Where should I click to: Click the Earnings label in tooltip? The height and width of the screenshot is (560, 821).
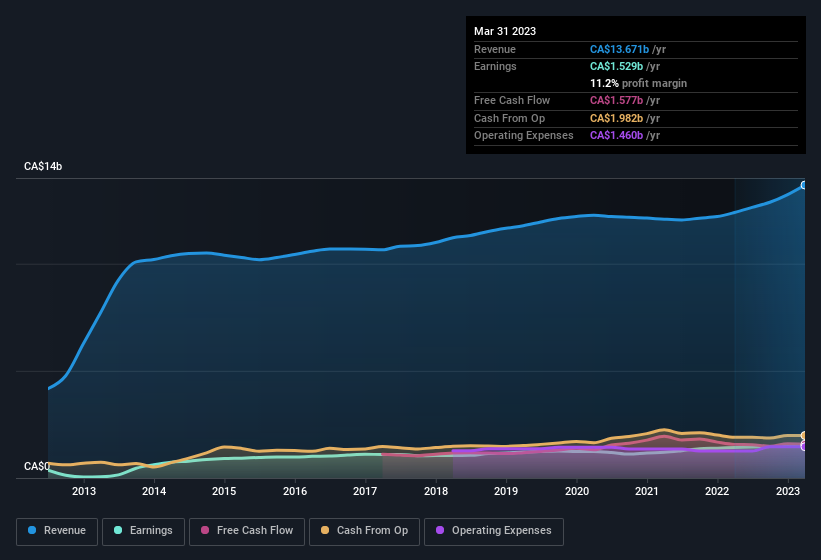click(x=495, y=66)
